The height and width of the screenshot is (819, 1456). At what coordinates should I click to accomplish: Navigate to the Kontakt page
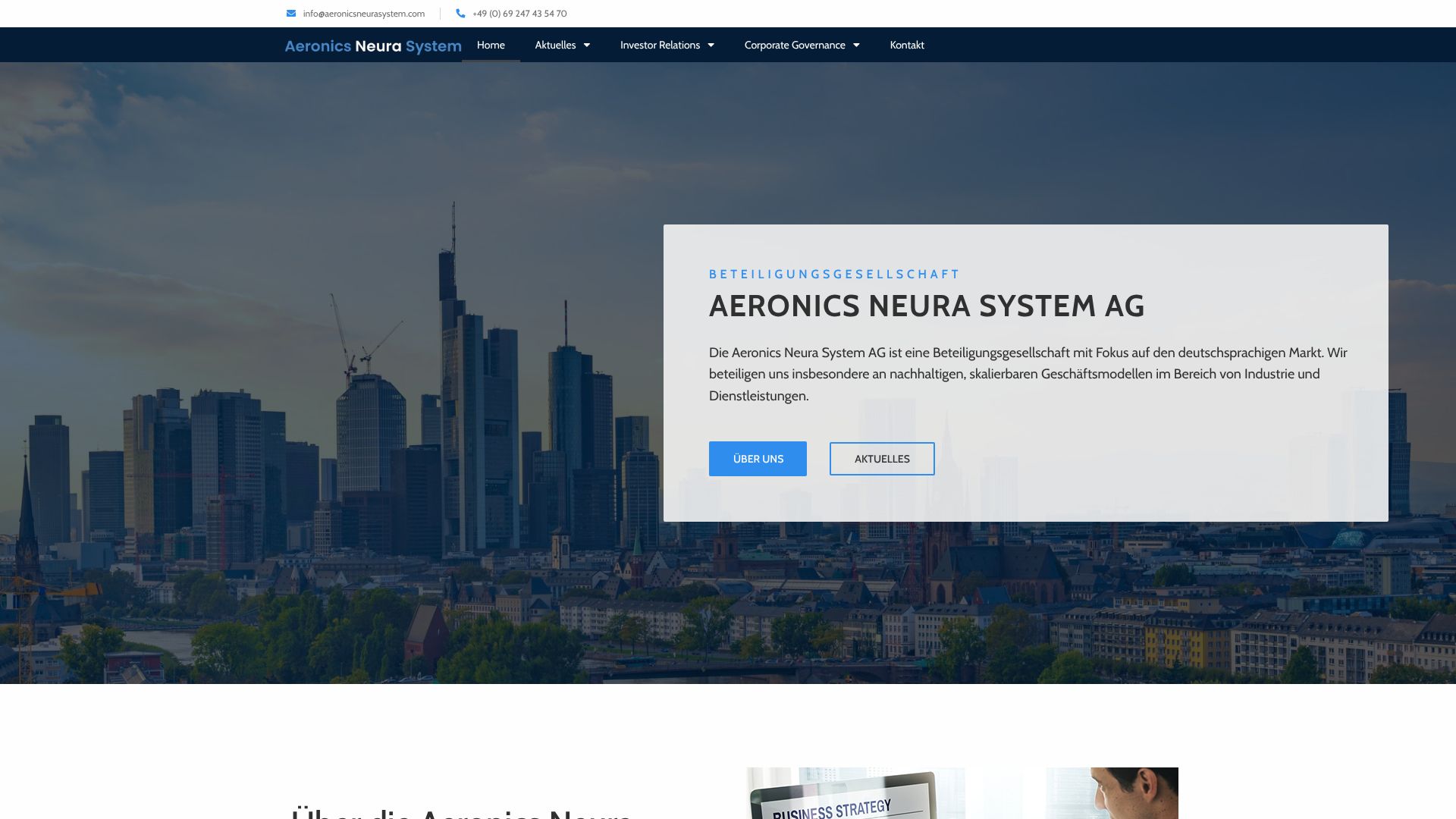click(906, 45)
